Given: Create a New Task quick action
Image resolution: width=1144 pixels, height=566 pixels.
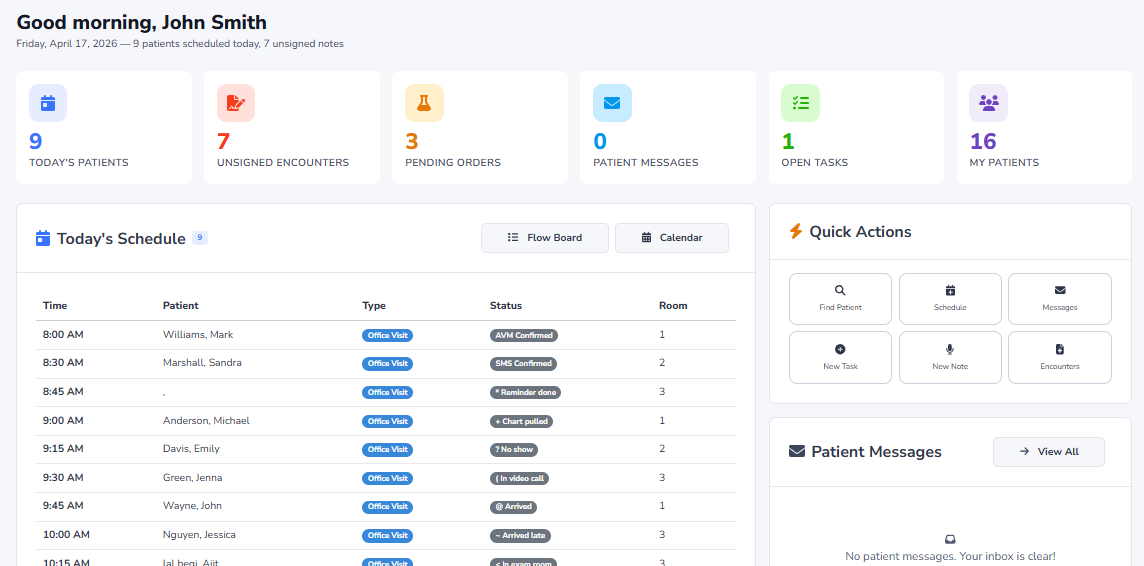Looking at the screenshot, I should click(840, 357).
